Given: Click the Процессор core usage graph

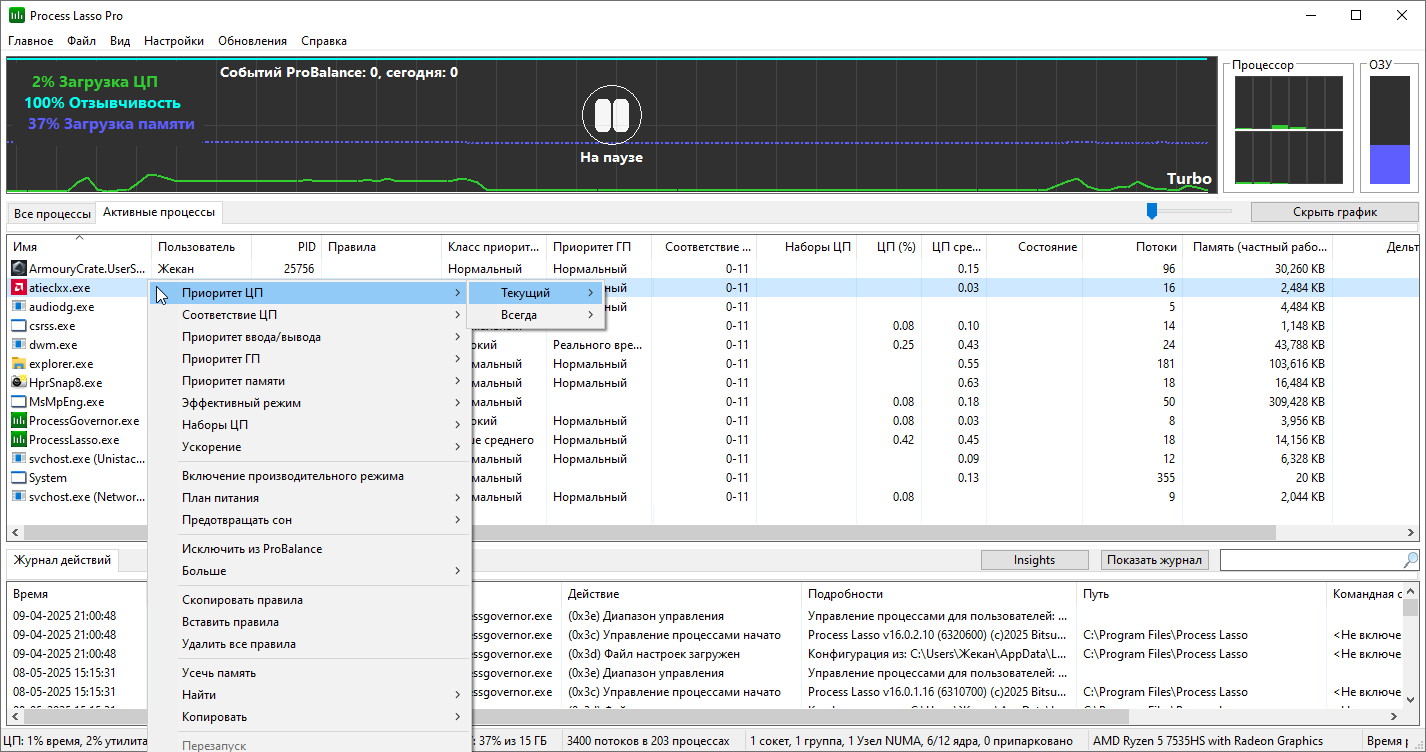Looking at the screenshot, I should pos(1287,130).
